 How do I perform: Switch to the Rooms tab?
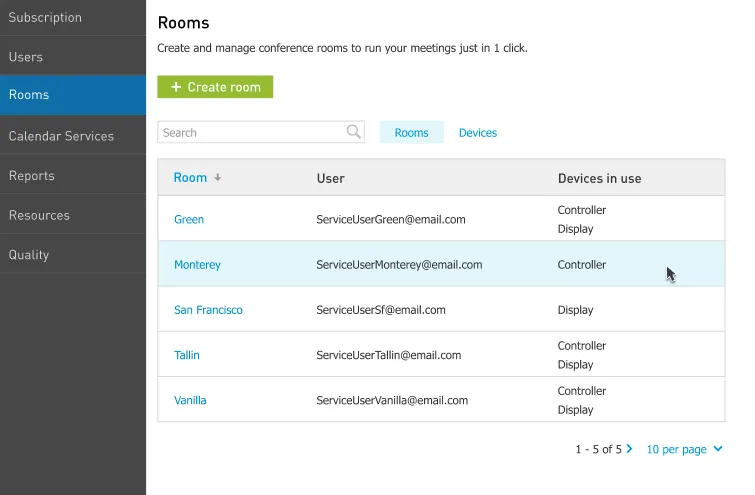click(411, 132)
